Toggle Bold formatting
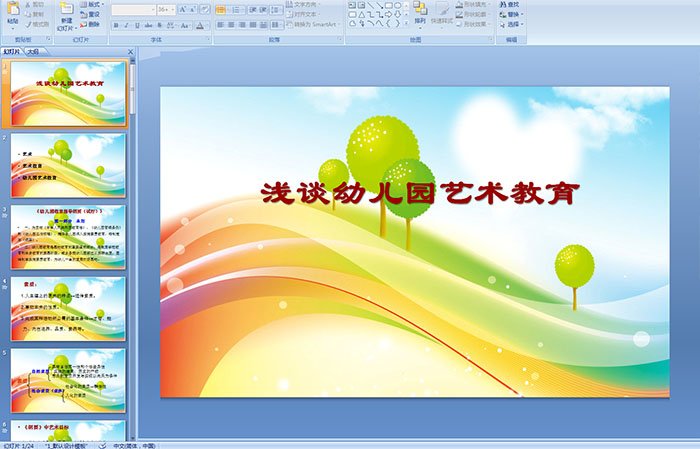Screen dimensions: 700x449 click(x=116, y=25)
